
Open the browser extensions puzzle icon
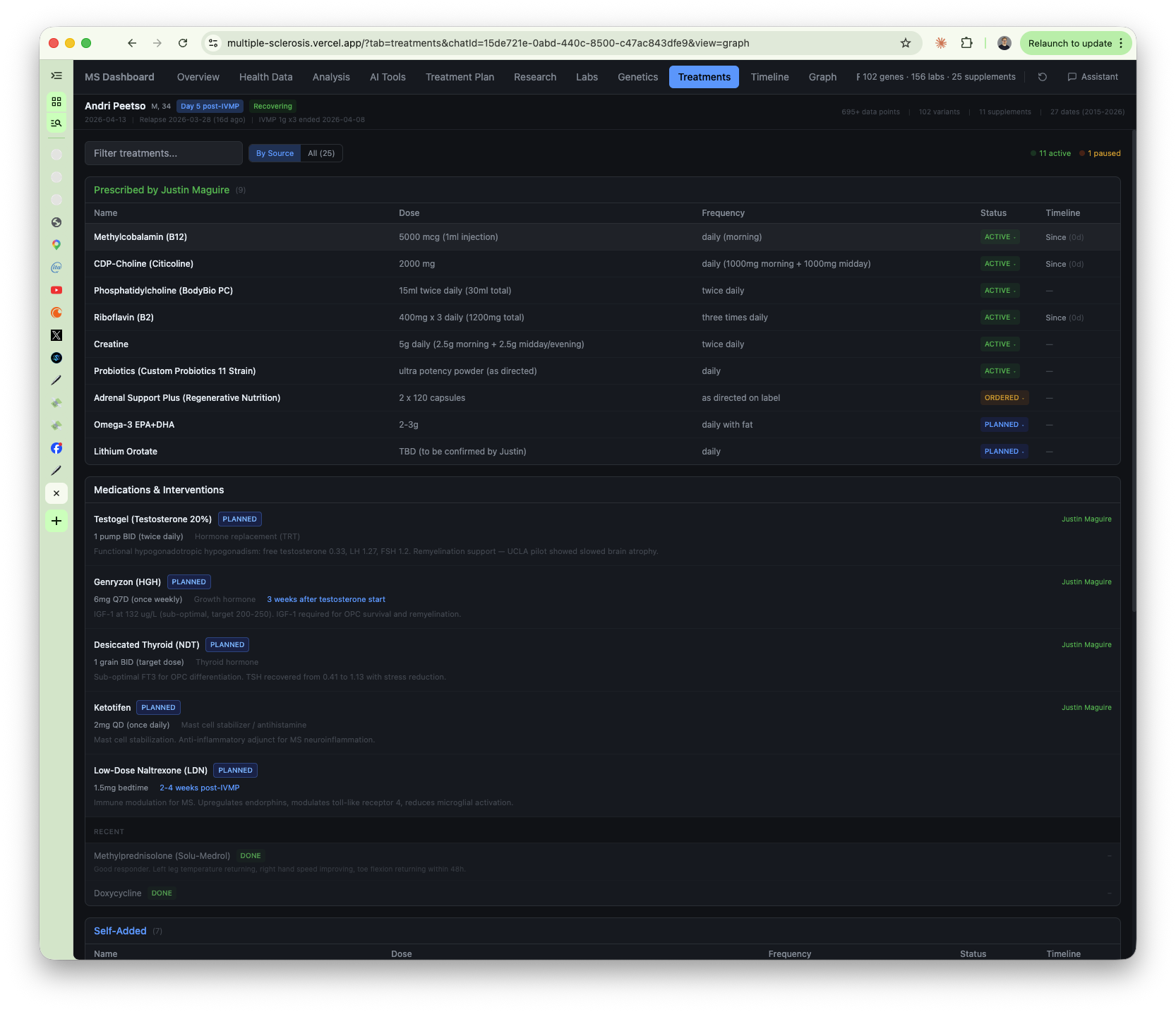pos(966,43)
